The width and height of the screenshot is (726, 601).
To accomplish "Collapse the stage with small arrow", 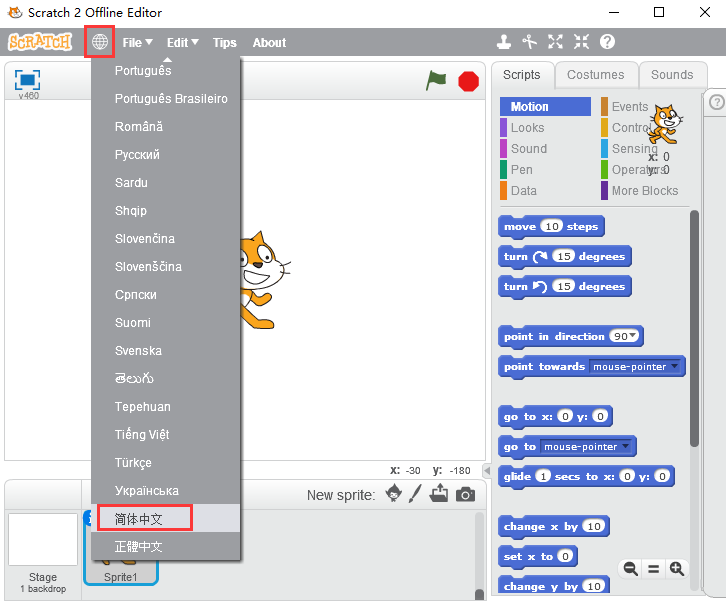I will pos(487,471).
